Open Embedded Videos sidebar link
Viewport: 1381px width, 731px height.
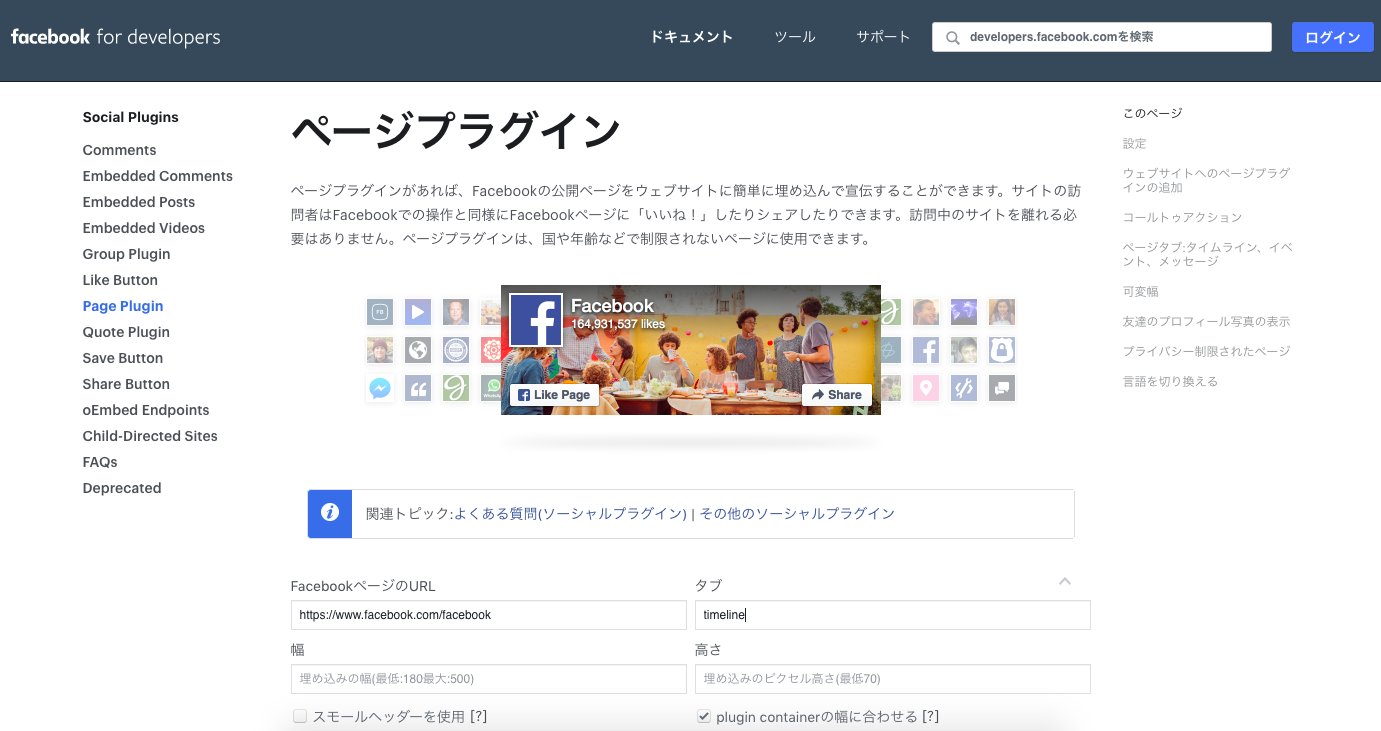(144, 228)
